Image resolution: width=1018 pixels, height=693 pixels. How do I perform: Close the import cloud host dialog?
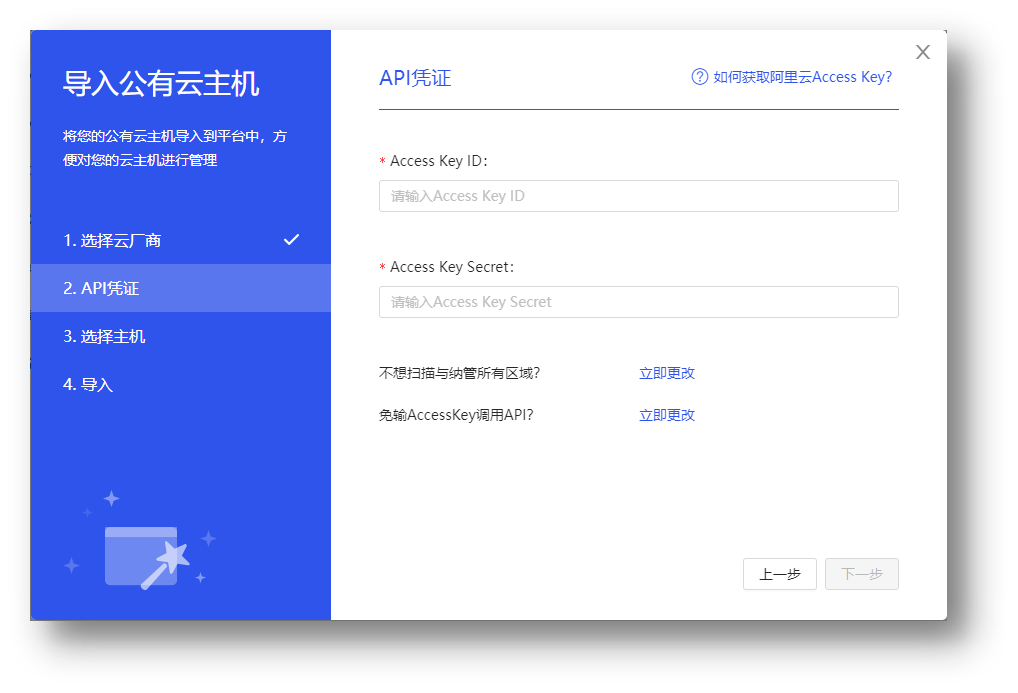pyautogui.click(x=922, y=52)
